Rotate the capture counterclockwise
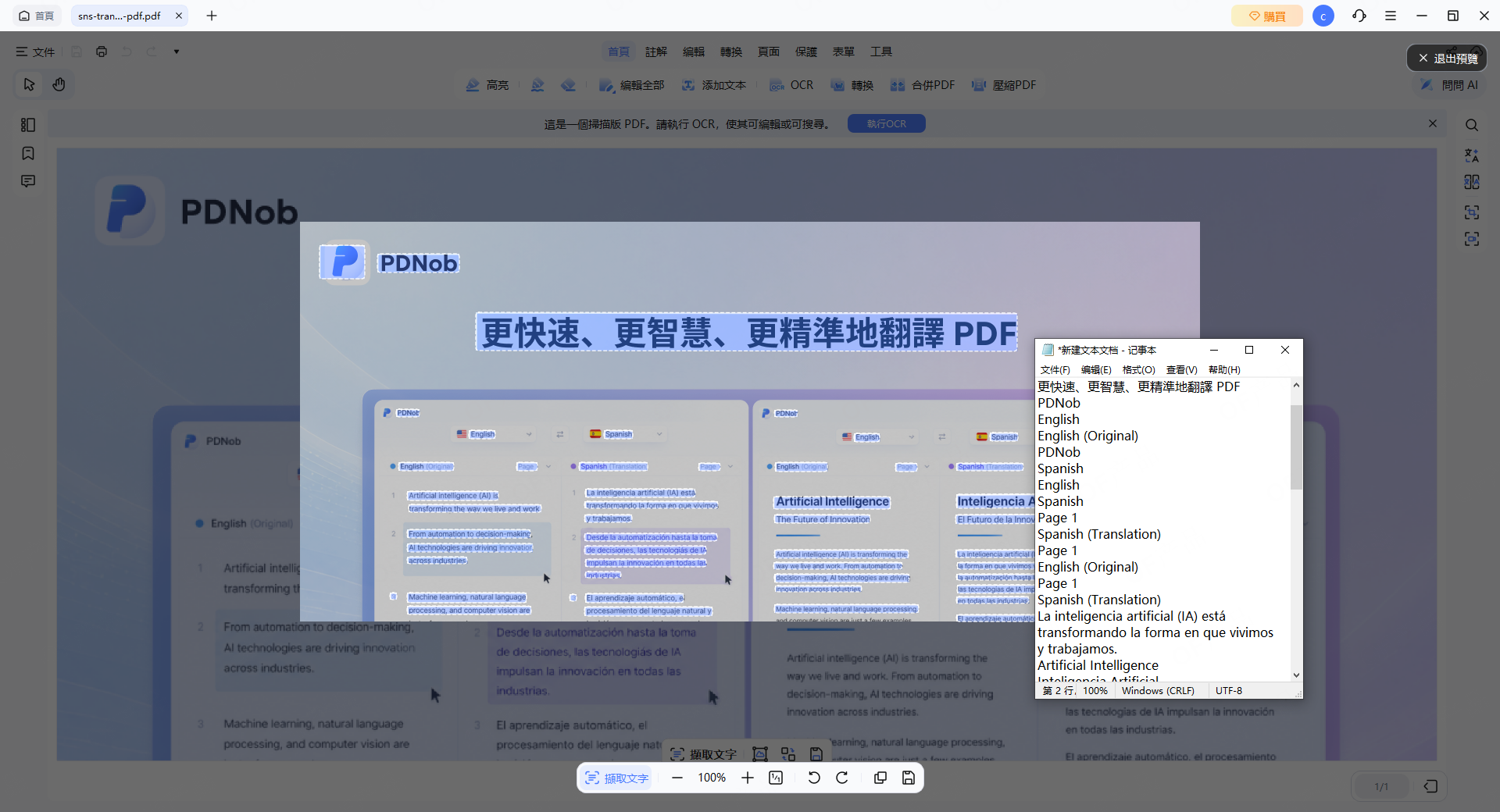 [814, 778]
